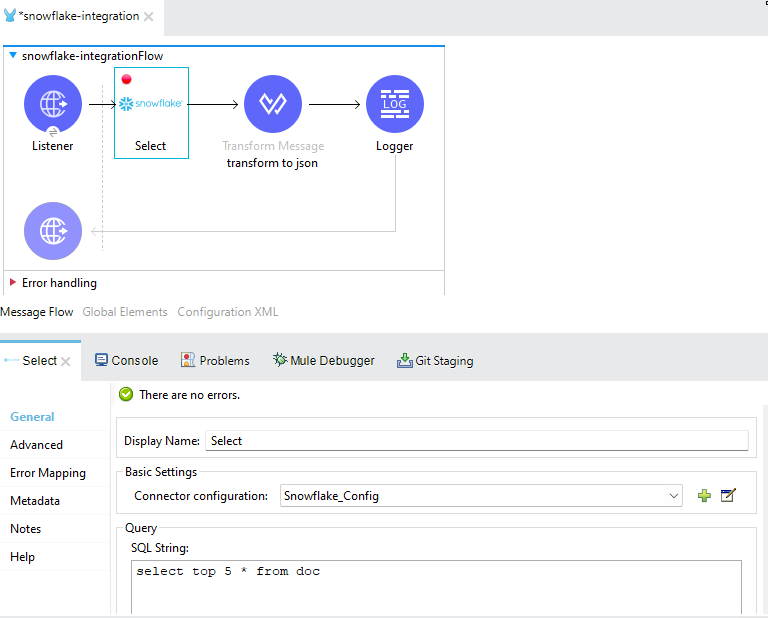768x618 pixels.
Task: Open the Configuration XML view
Action: coord(227,312)
